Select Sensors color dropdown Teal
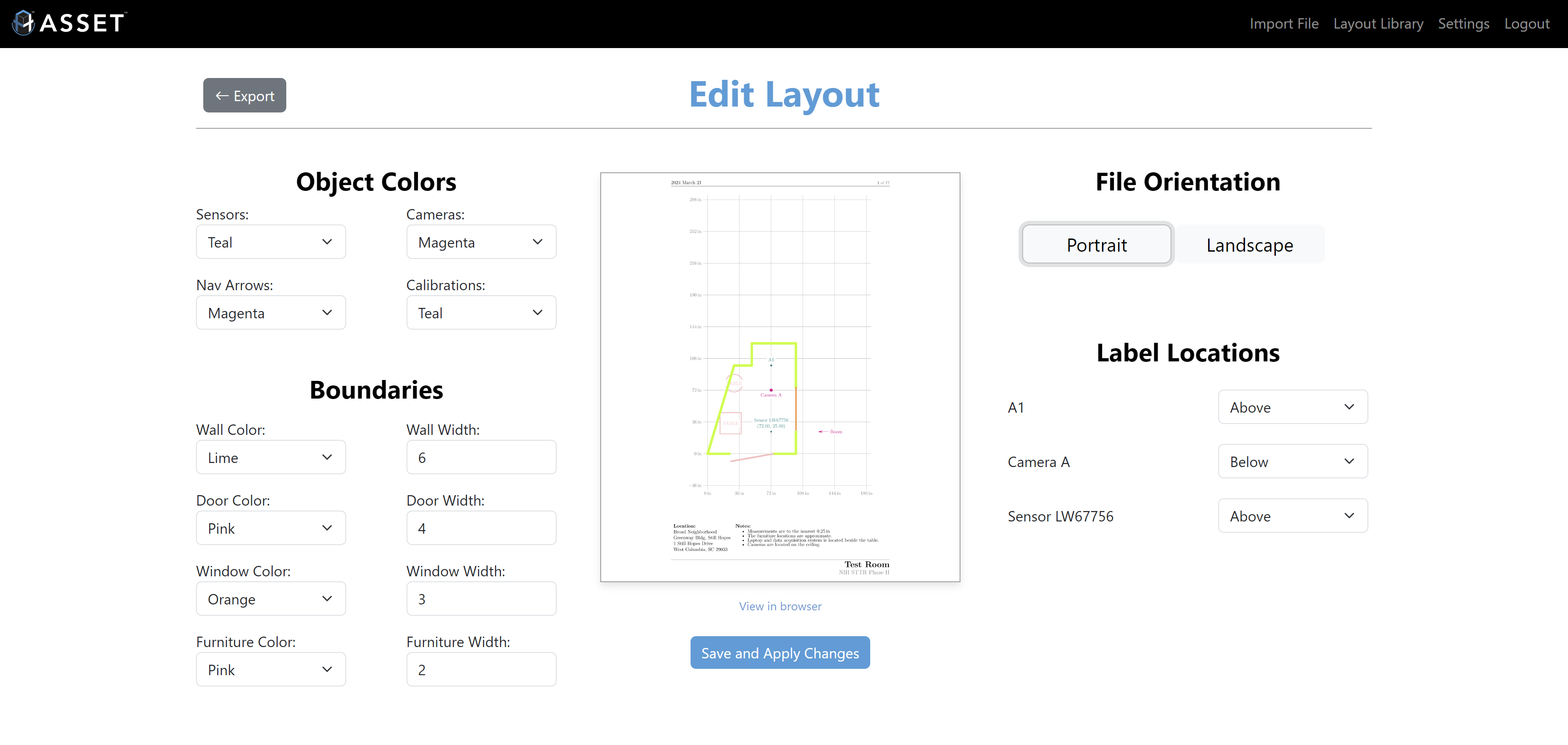This screenshot has width=1568, height=745. pyautogui.click(x=271, y=242)
